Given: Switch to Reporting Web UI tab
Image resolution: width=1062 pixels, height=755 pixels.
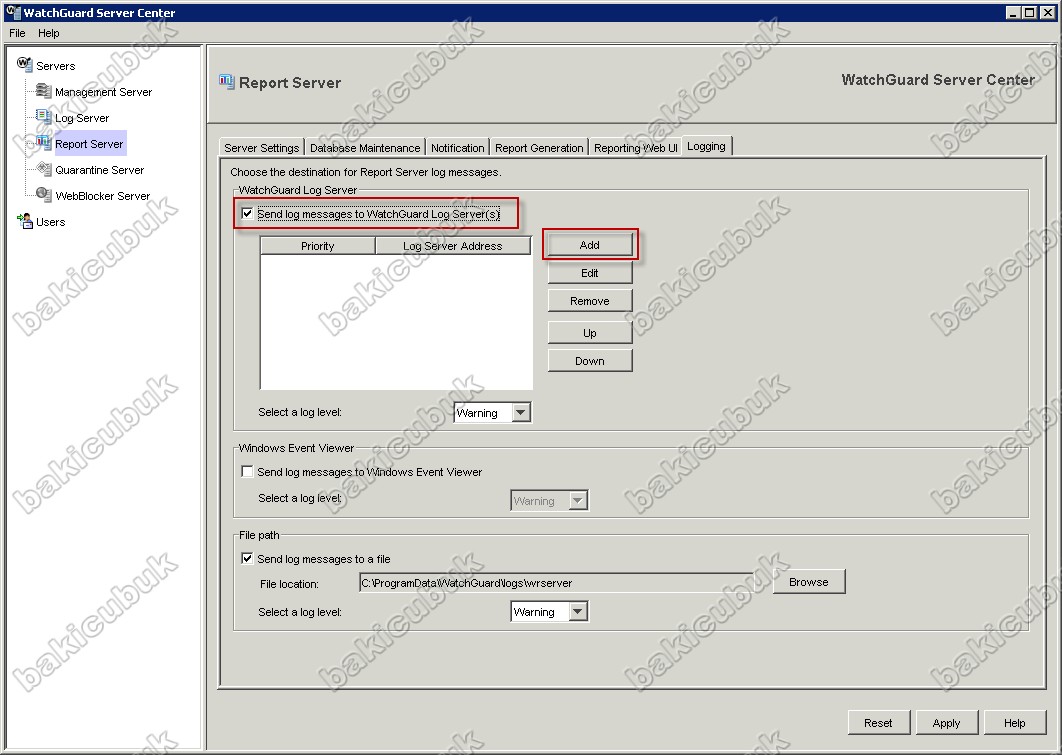Looking at the screenshot, I should (636, 148).
